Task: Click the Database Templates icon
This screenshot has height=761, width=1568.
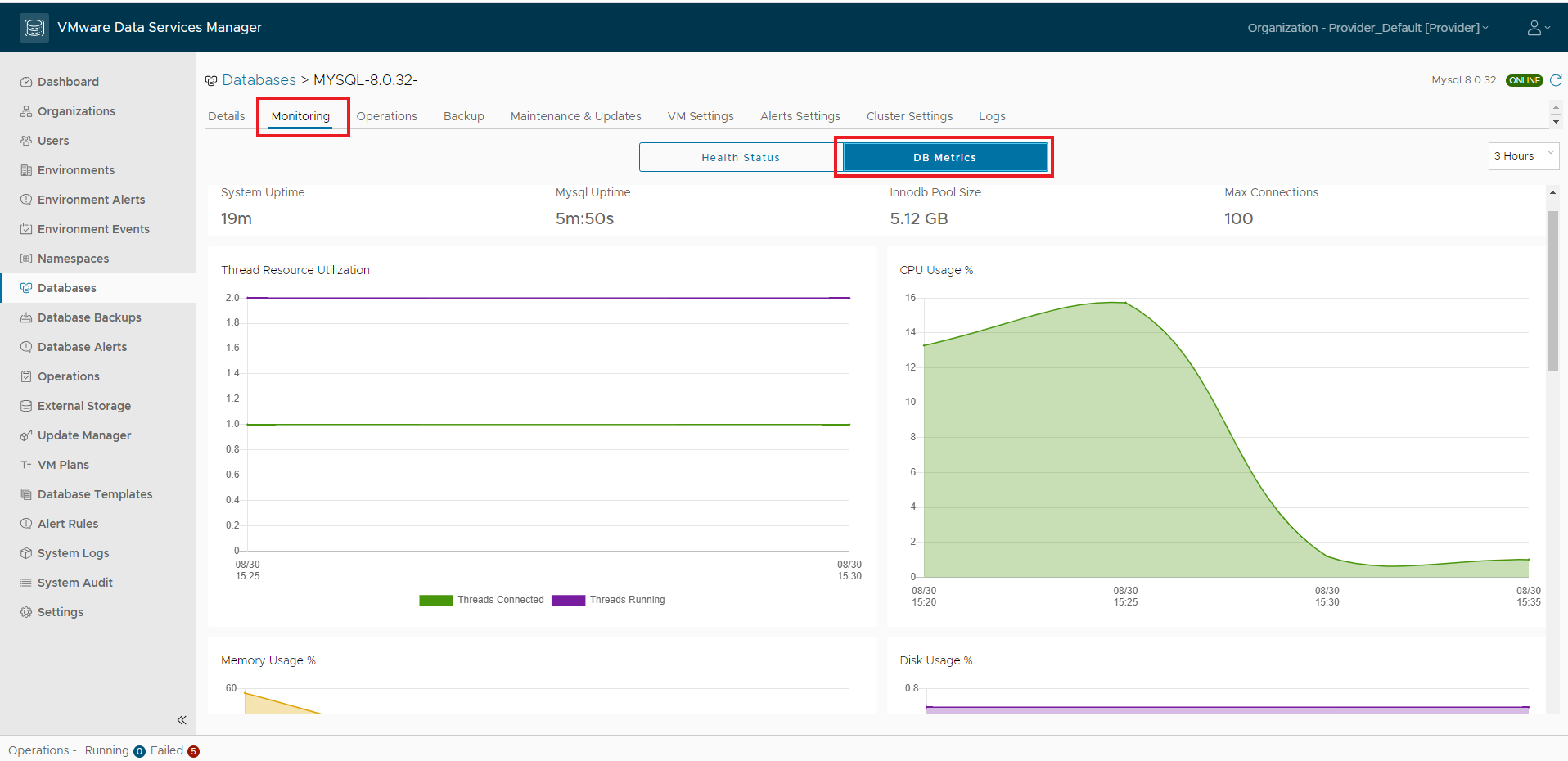Action: pyautogui.click(x=26, y=494)
